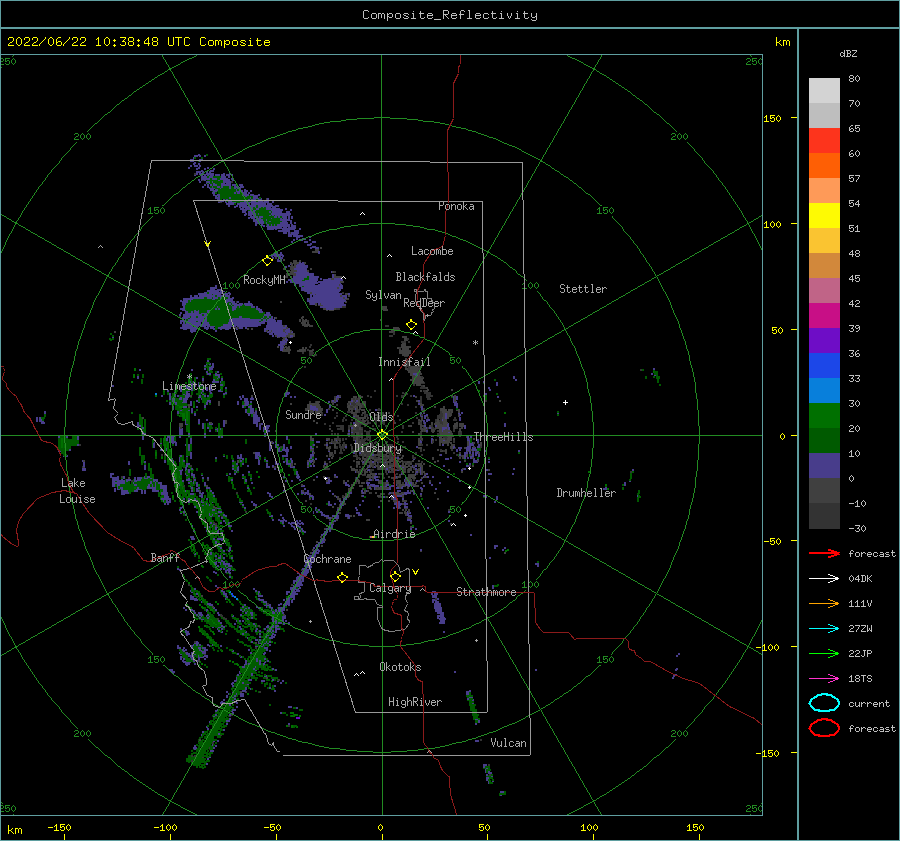The width and height of the screenshot is (900, 841).
Task: Click the Okotoks label
Action: [x=400, y=667]
